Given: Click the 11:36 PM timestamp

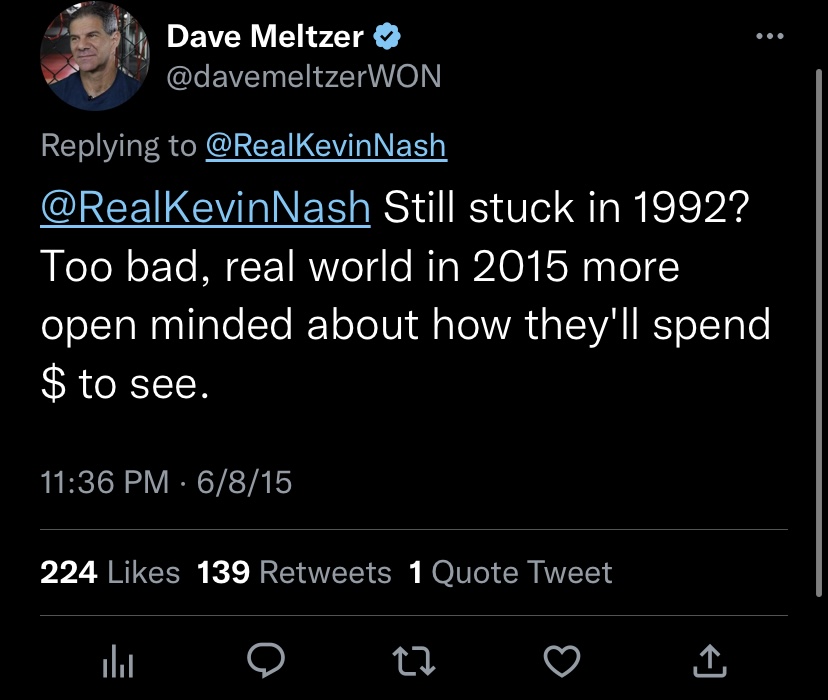Looking at the screenshot, I should click(x=105, y=482).
